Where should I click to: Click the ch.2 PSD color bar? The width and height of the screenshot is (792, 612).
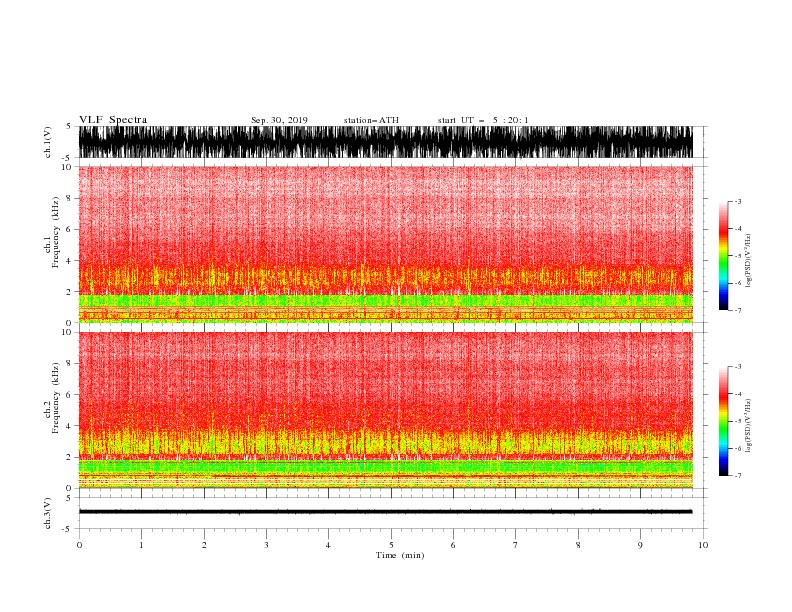point(724,421)
